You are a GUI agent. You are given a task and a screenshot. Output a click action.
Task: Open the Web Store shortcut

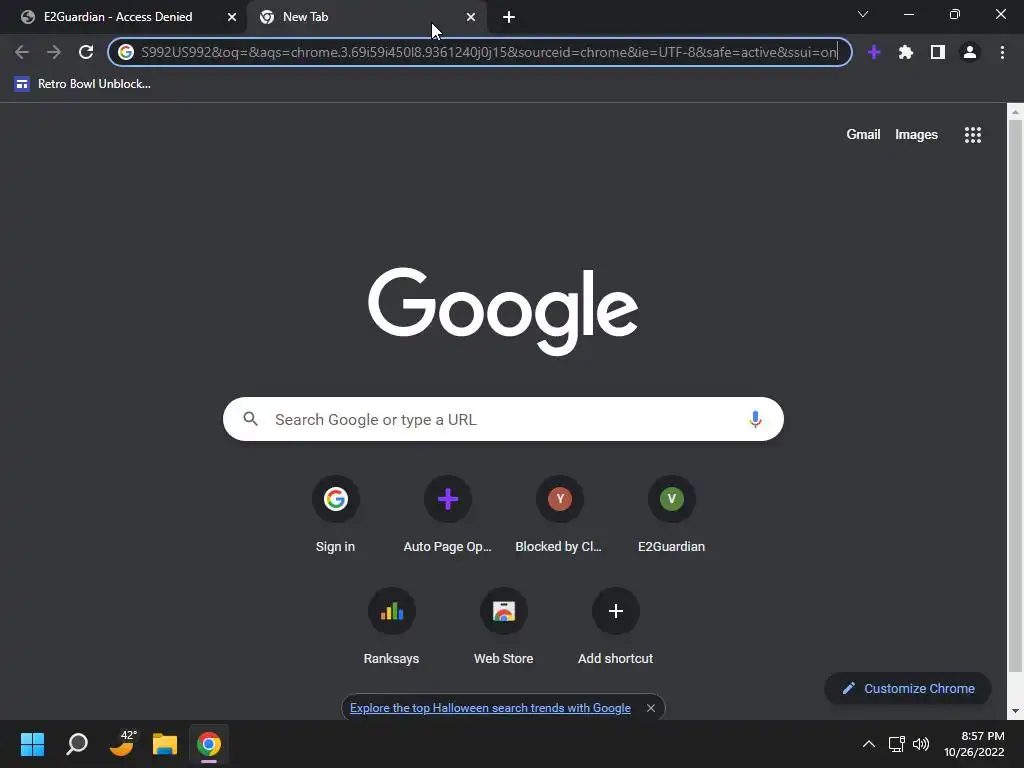tap(504, 627)
